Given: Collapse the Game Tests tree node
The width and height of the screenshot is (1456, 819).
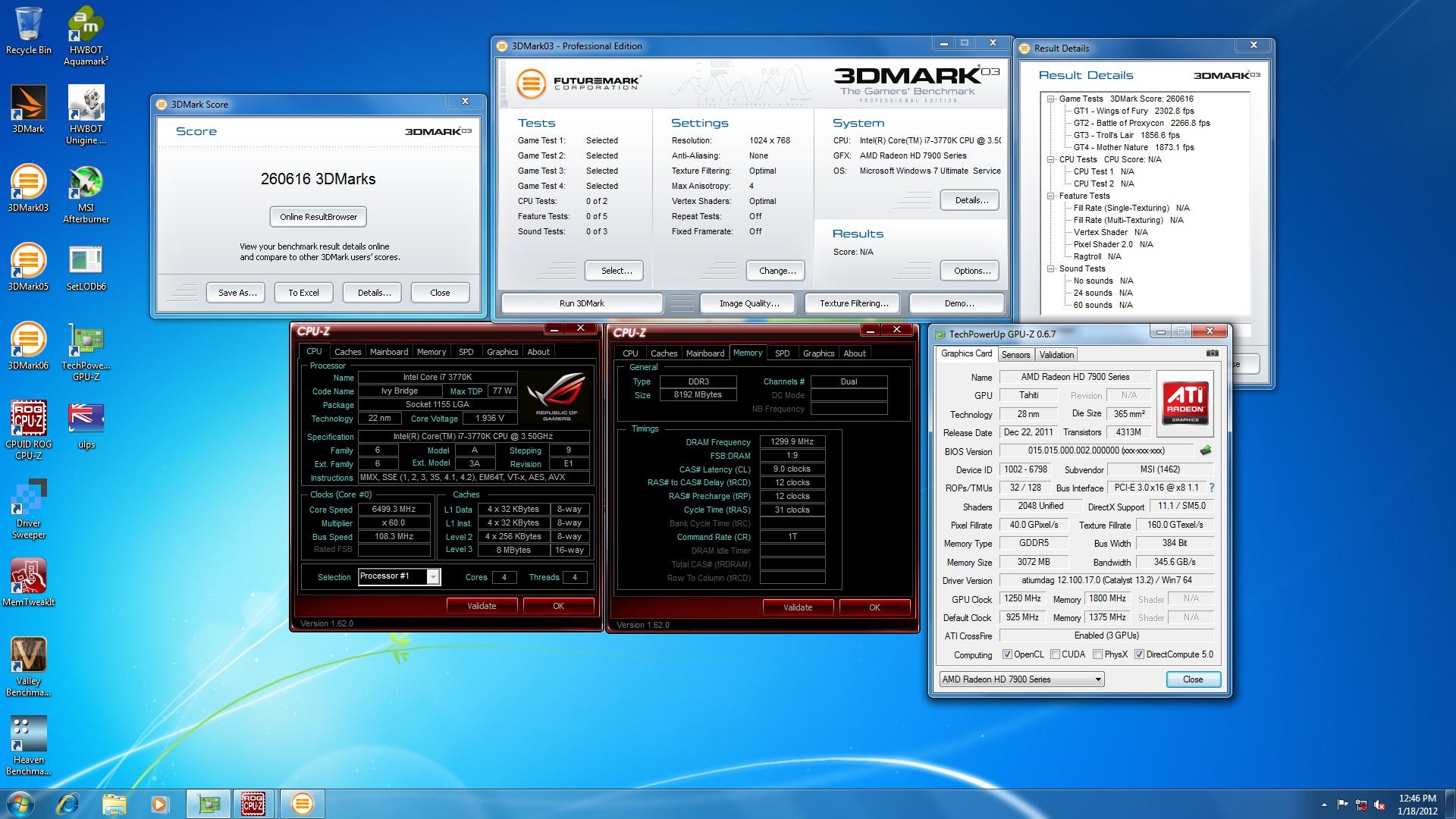Looking at the screenshot, I should tap(1051, 99).
